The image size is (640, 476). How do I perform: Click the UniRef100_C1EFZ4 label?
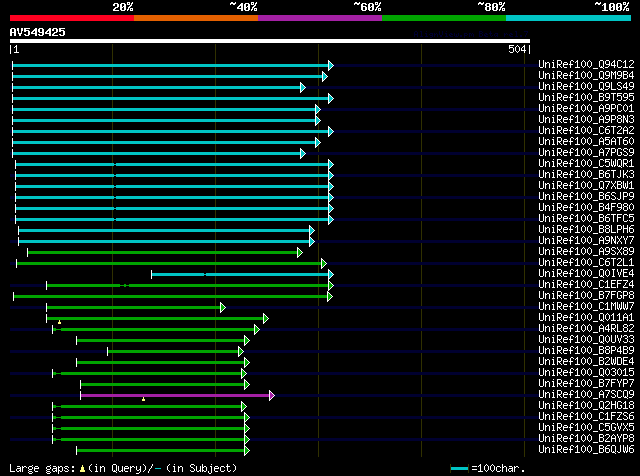point(586,285)
